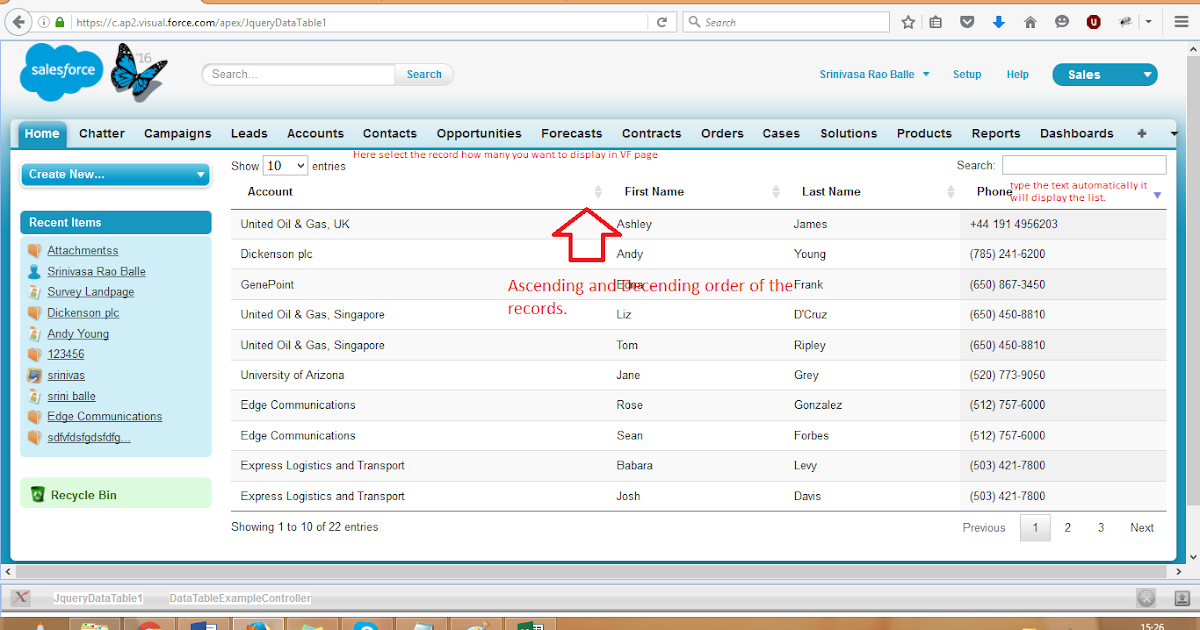Click the Salesforce Search button
The height and width of the screenshot is (630, 1200).
424,74
